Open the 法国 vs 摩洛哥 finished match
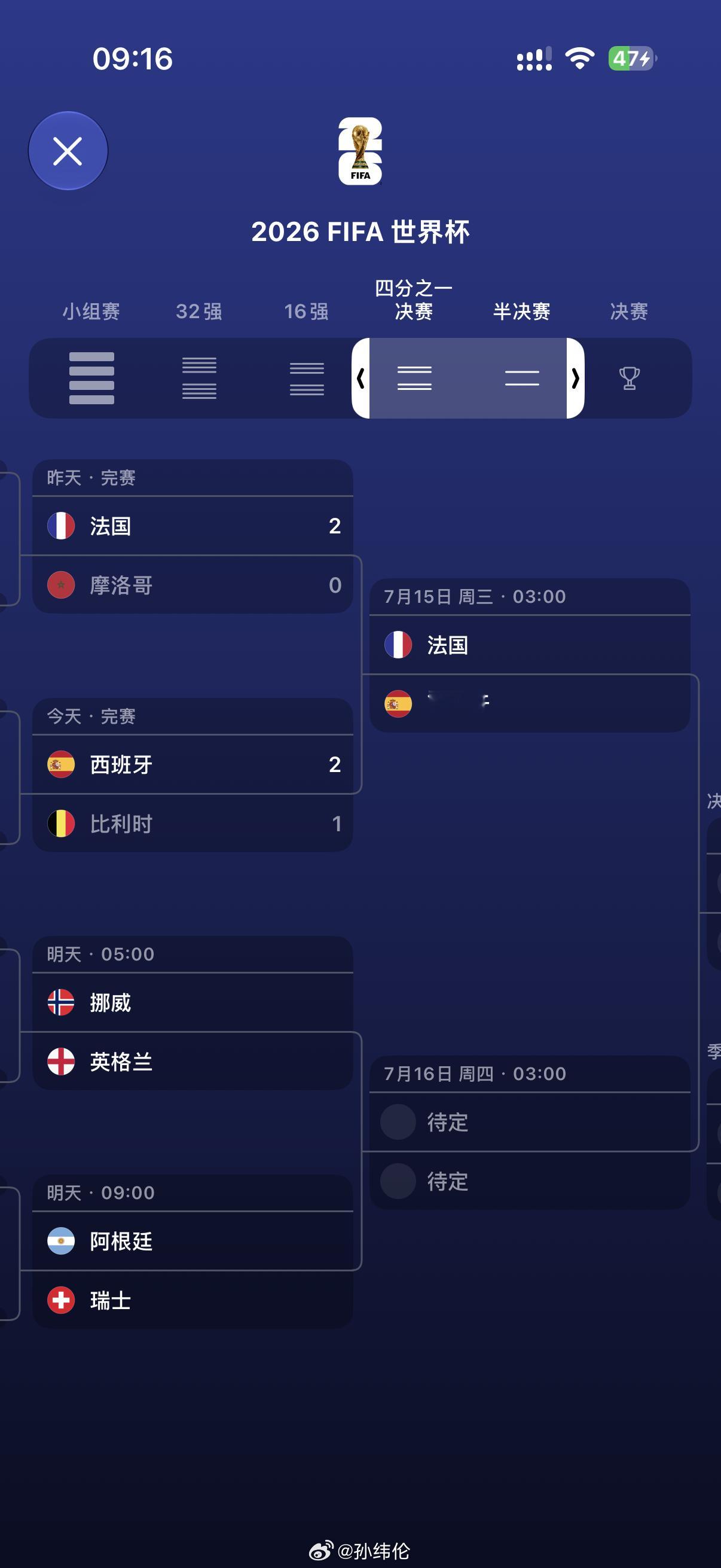Viewport: 721px width, 1568px height. (193, 536)
